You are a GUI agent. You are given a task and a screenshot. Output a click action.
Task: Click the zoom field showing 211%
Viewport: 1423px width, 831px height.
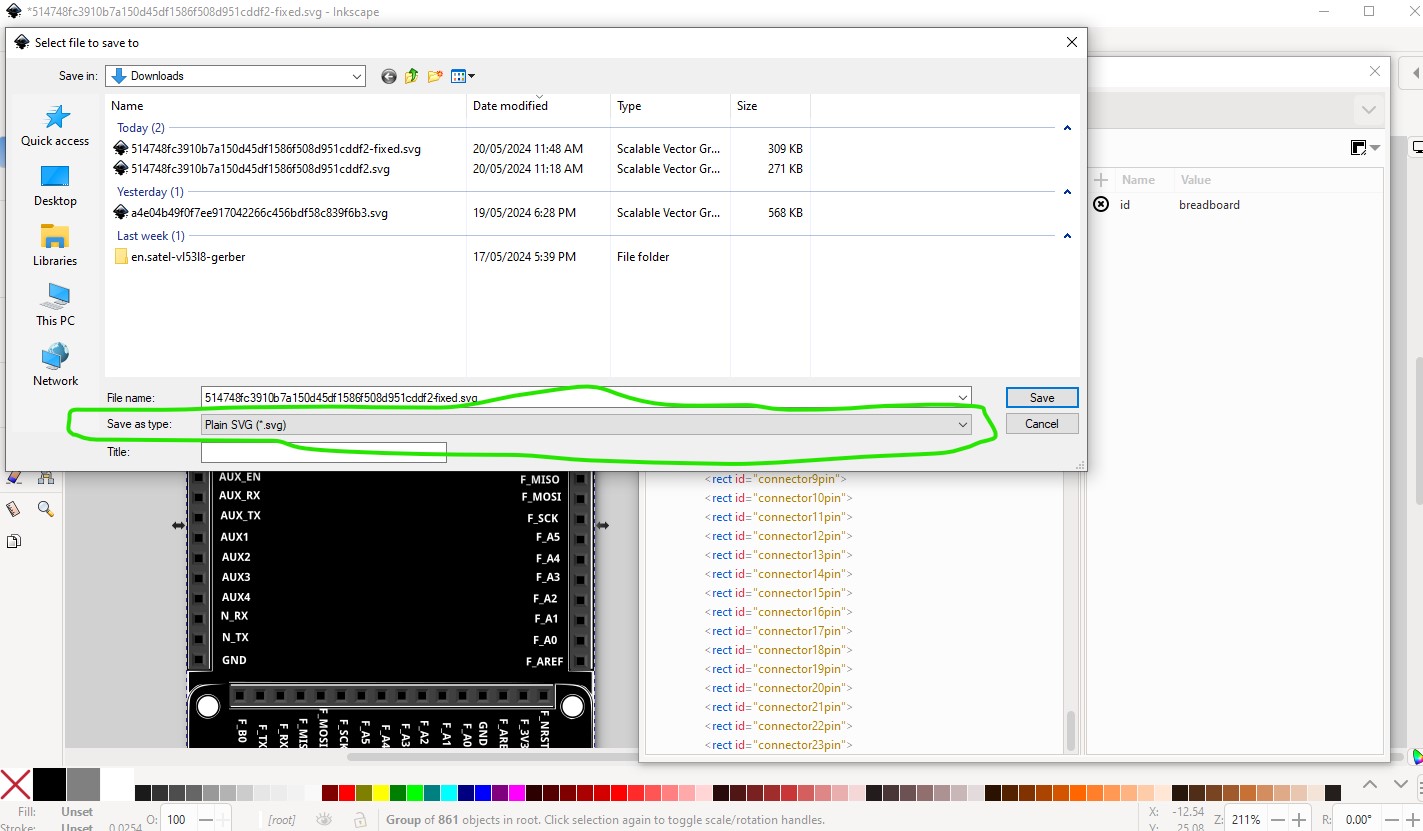tap(1246, 820)
